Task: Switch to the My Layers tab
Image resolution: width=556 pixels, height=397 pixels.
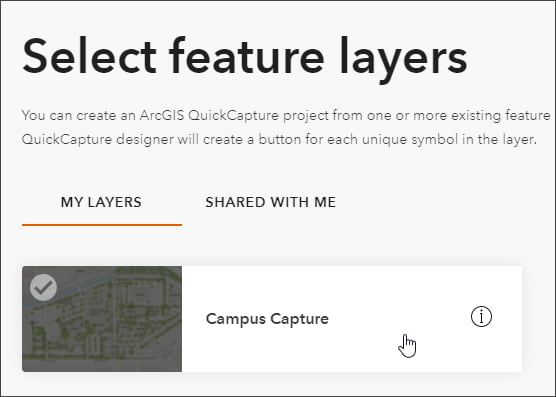Action: point(101,202)
